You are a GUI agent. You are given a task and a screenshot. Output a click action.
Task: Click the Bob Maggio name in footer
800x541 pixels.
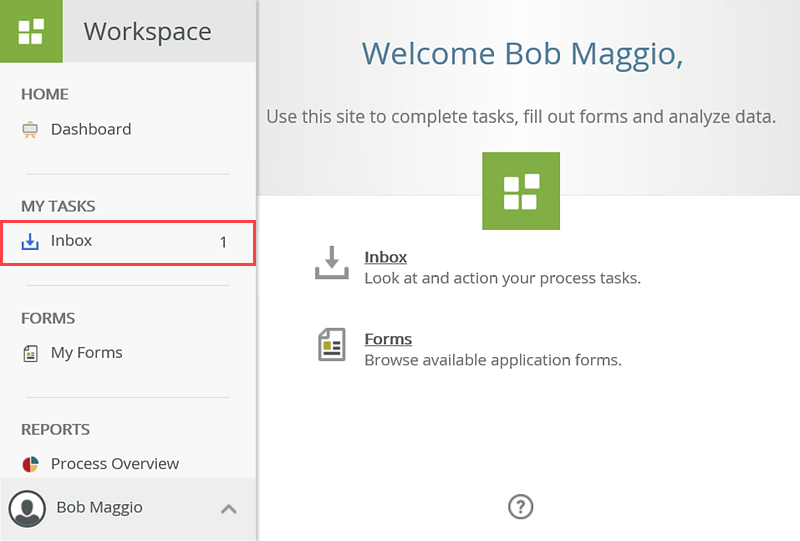click(x=99, y=508)
